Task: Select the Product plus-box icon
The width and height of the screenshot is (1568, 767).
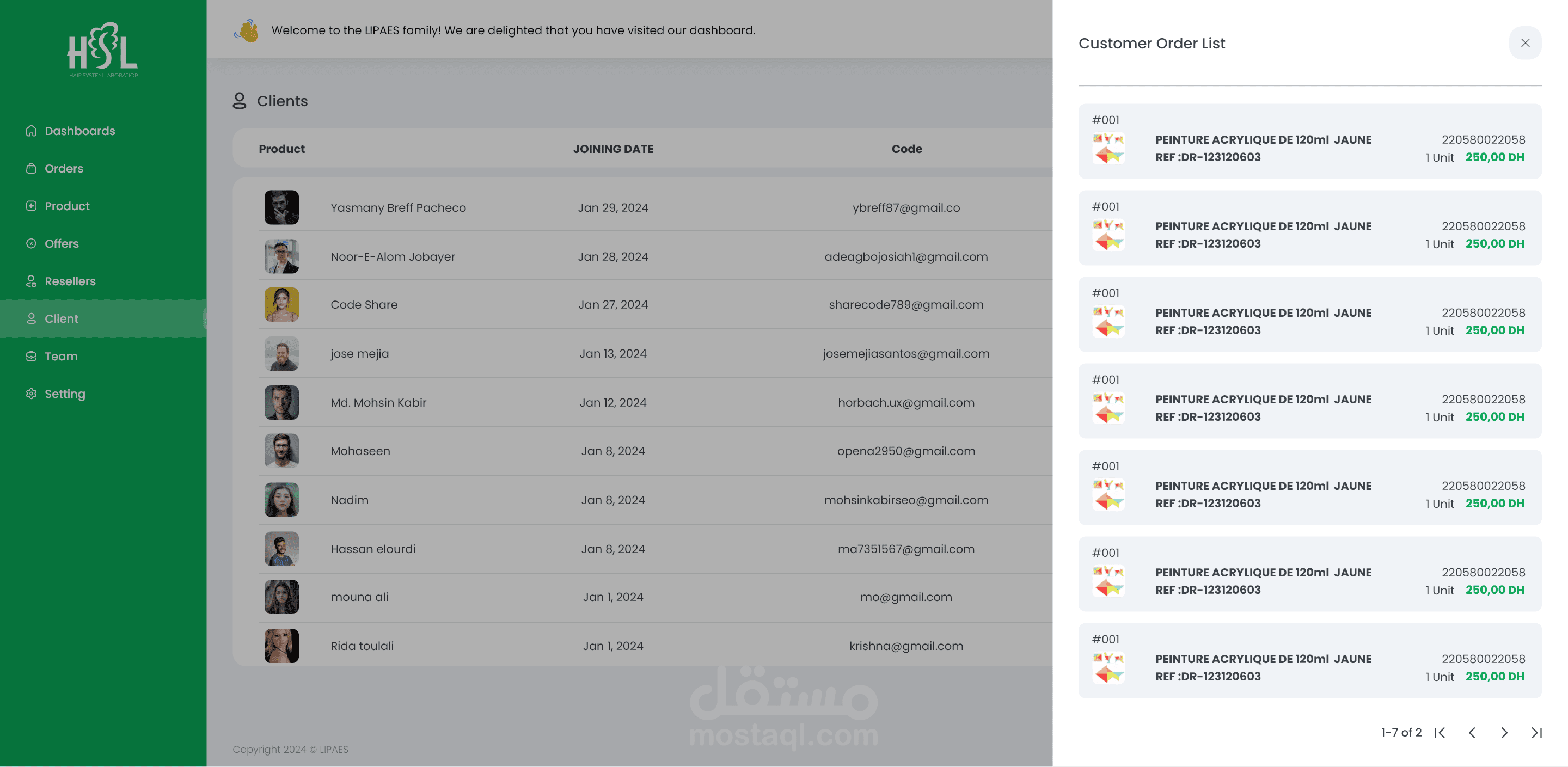Action: pyautogui.click(x=31, y=206)
